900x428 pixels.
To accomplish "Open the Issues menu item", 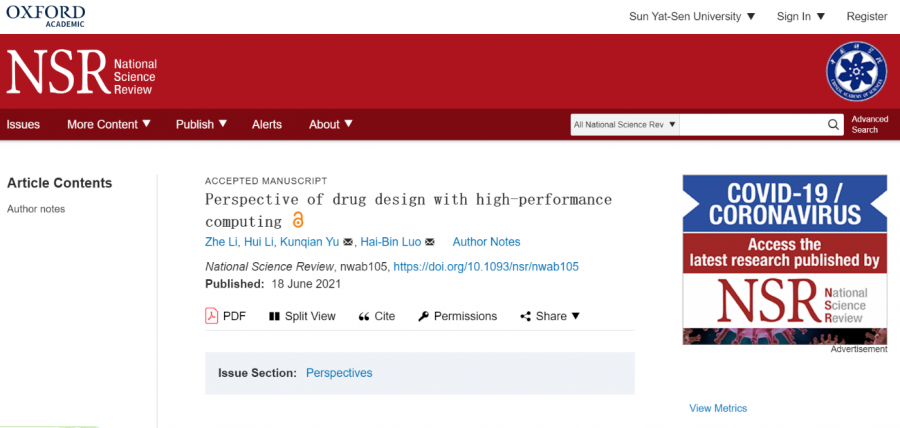I will pyautogui.click(x=23, y=124).
